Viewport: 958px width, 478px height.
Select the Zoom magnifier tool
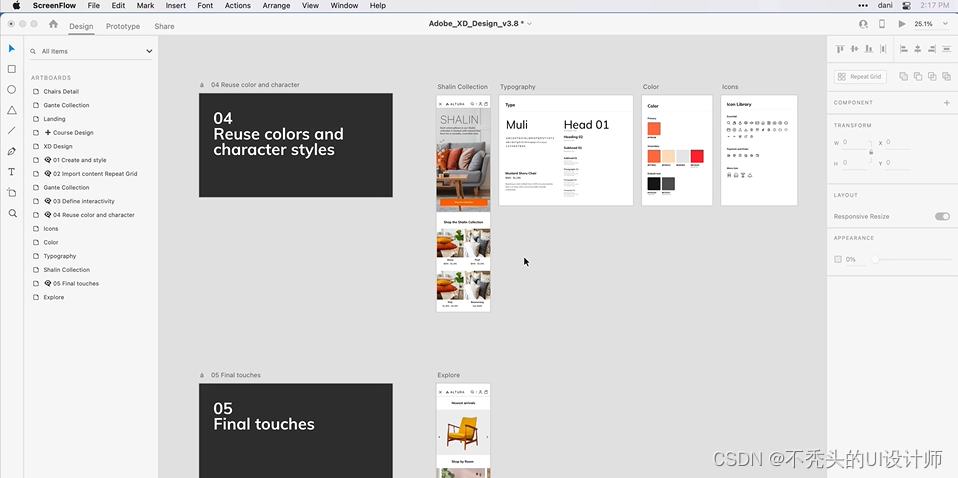pos(12,213)
